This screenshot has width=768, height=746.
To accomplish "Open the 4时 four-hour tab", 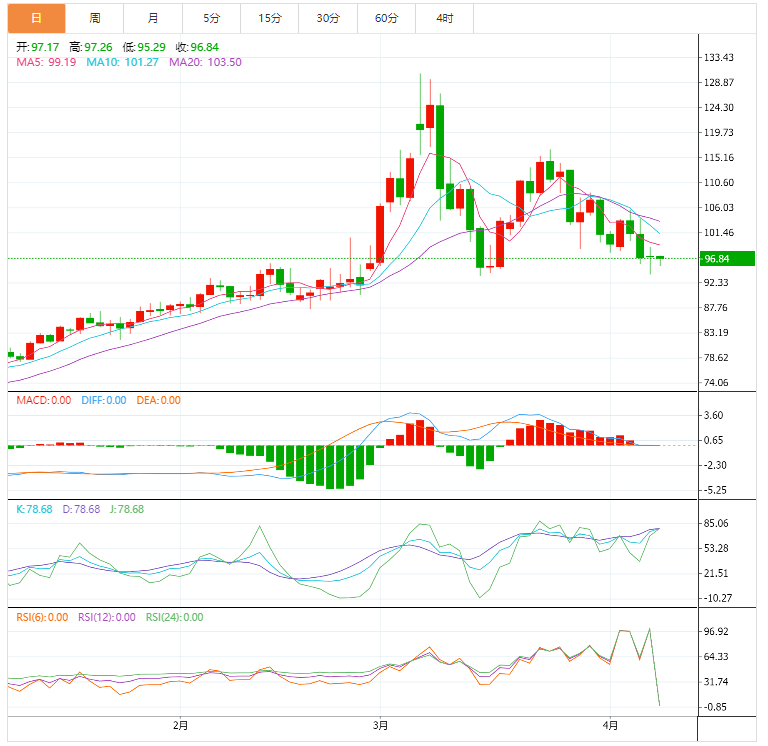I will [x=445, y=19].
